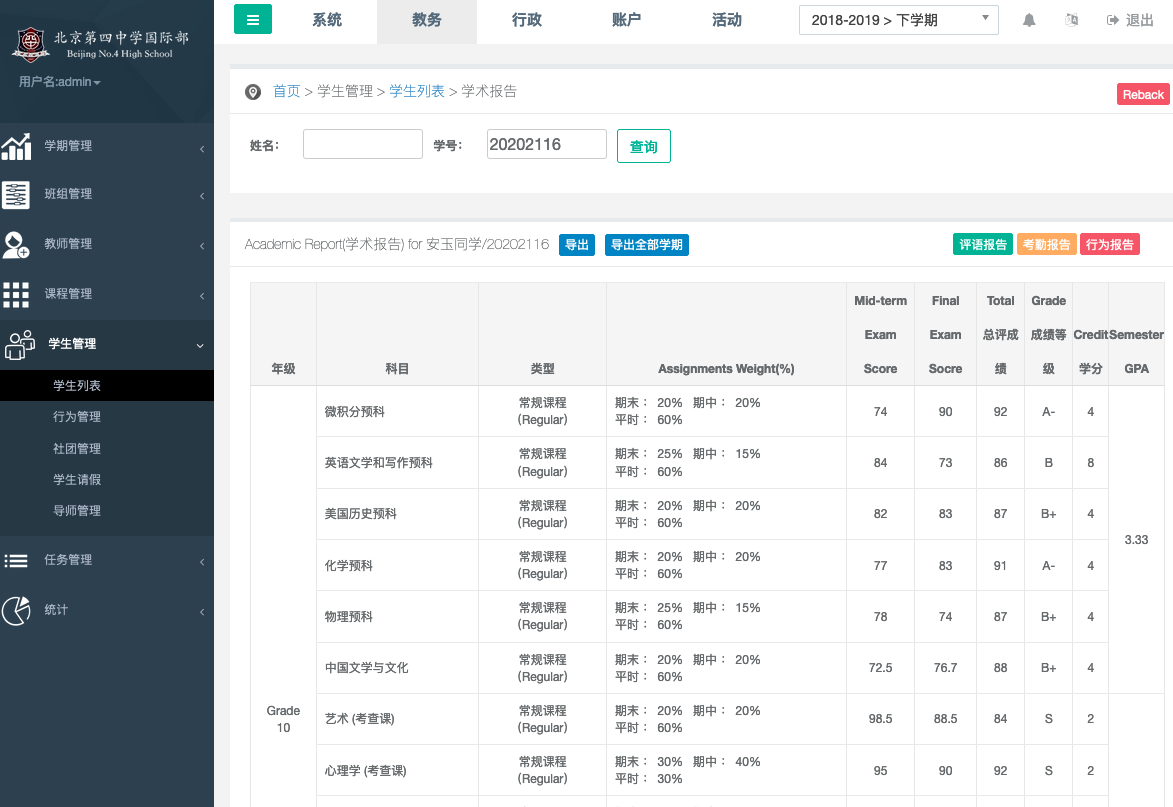Focus the 学号 student number field

547,144
